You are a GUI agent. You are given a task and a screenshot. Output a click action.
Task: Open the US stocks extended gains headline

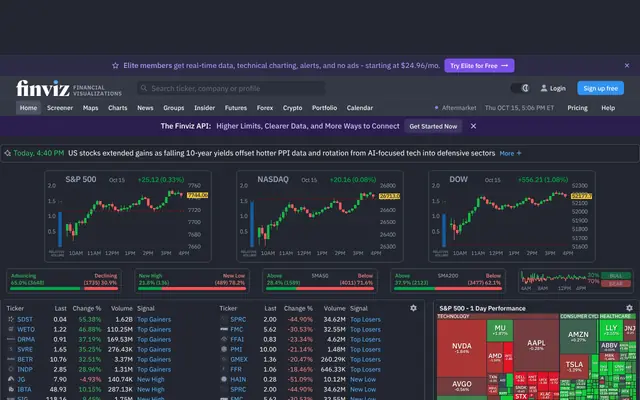[282, 153]
